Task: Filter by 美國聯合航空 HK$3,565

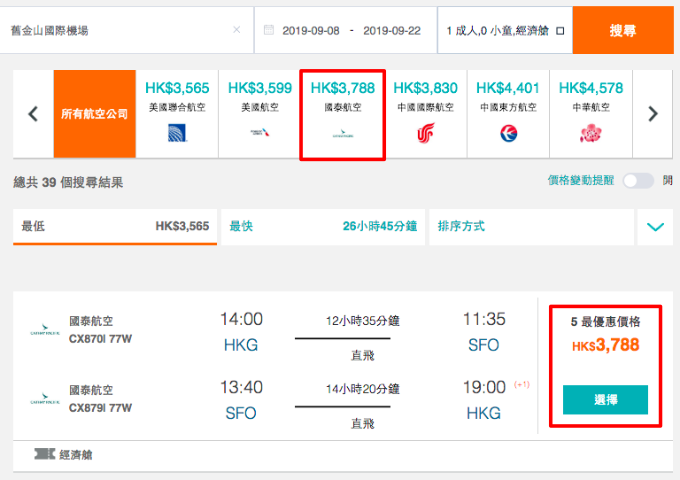Action: click(x=177, y=114)
